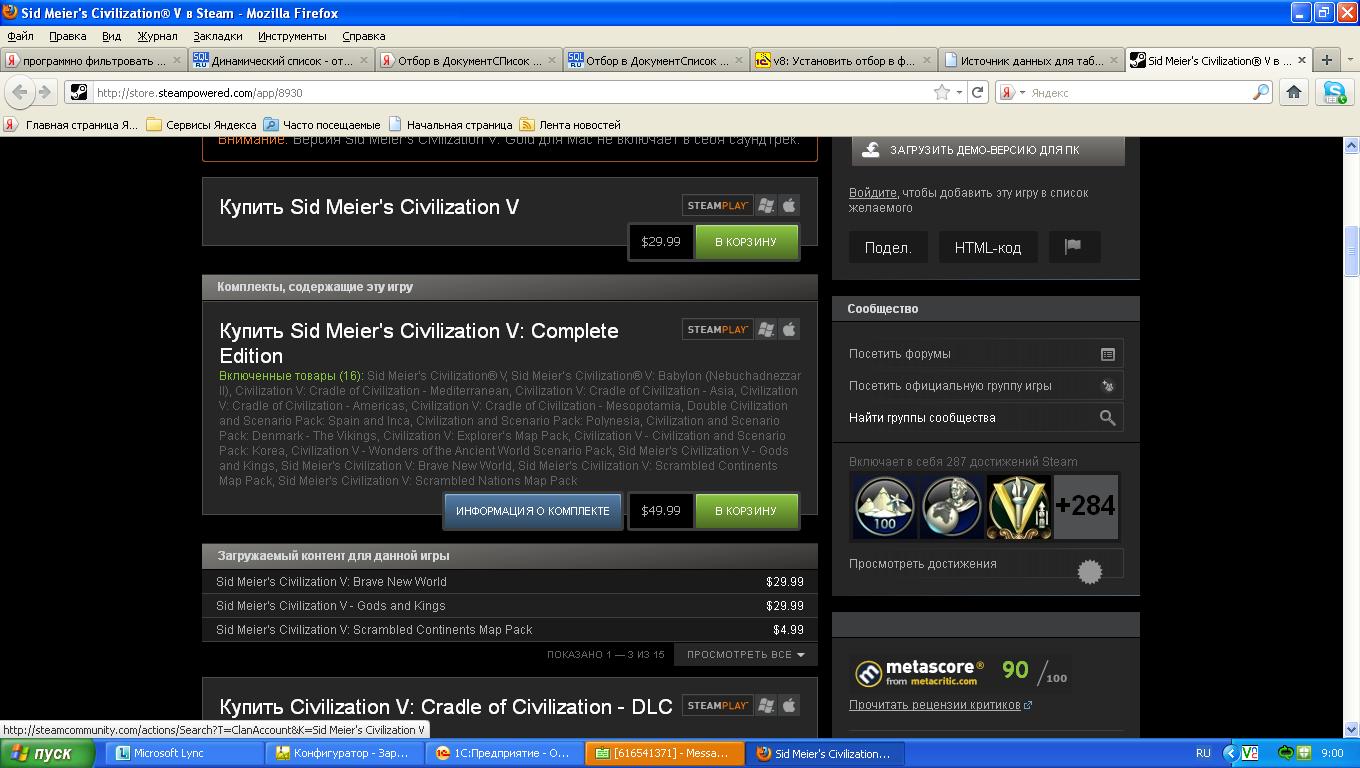Click in the Яндекс search field

pyautogui.click(x=1139, y=92)
